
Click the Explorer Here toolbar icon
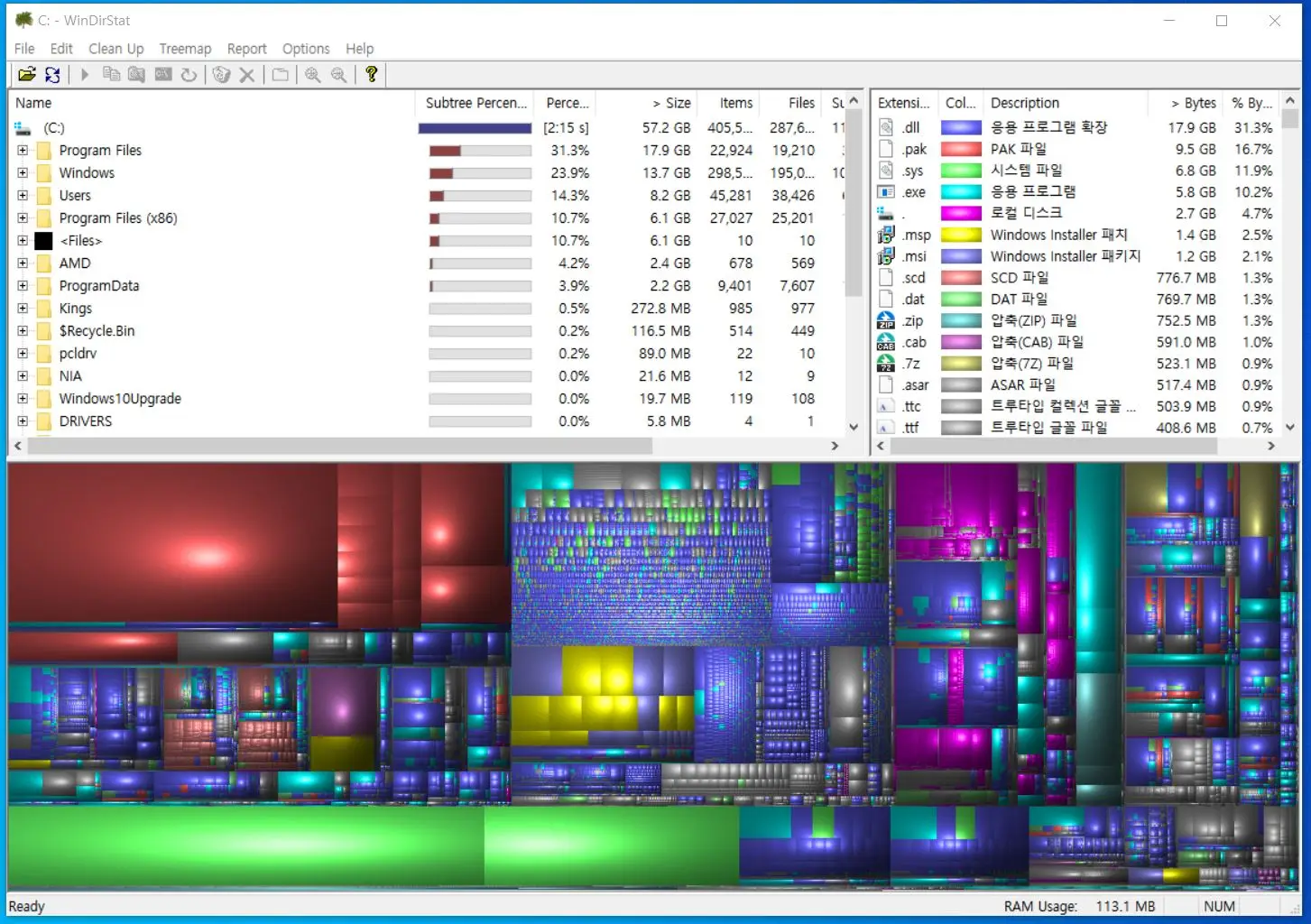click(136, 75)
